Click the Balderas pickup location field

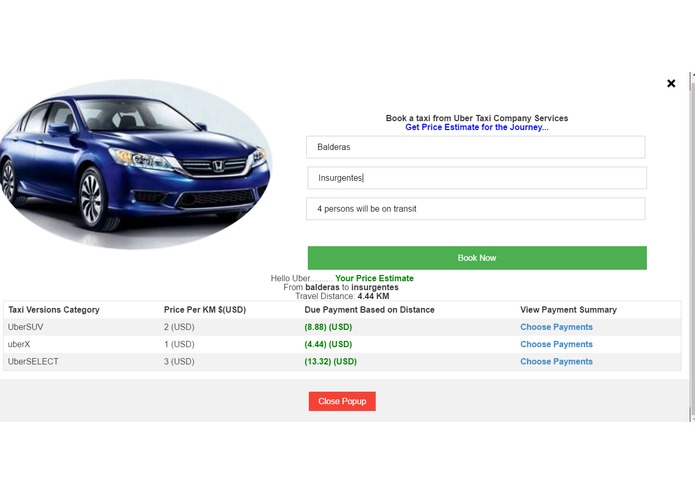click(x=476, y=147)
